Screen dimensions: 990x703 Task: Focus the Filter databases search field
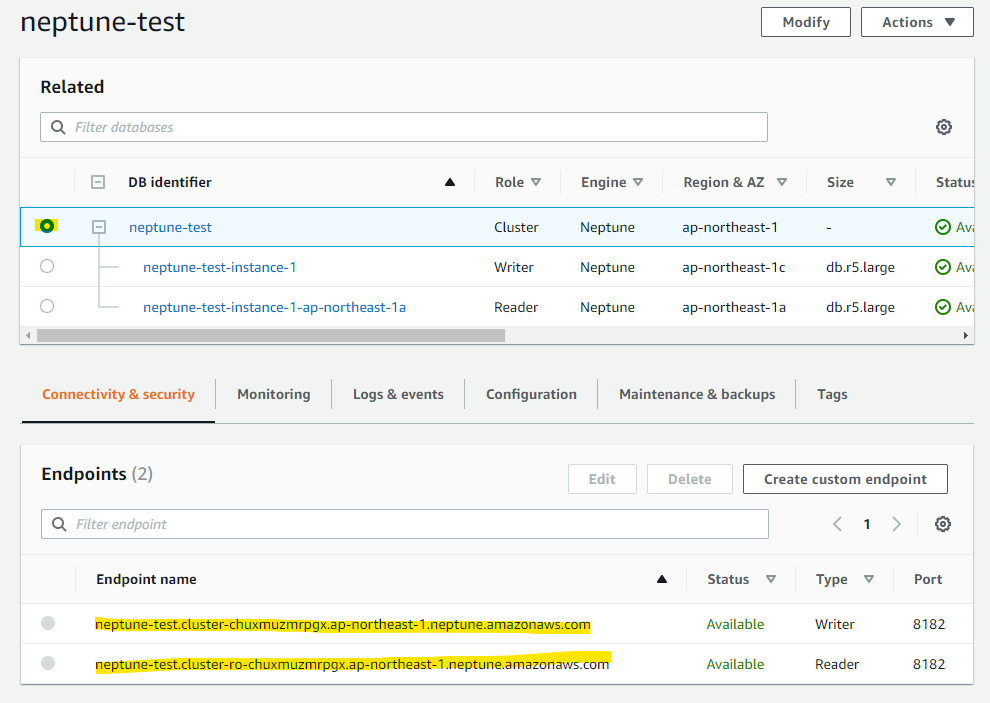pos(404,127)
